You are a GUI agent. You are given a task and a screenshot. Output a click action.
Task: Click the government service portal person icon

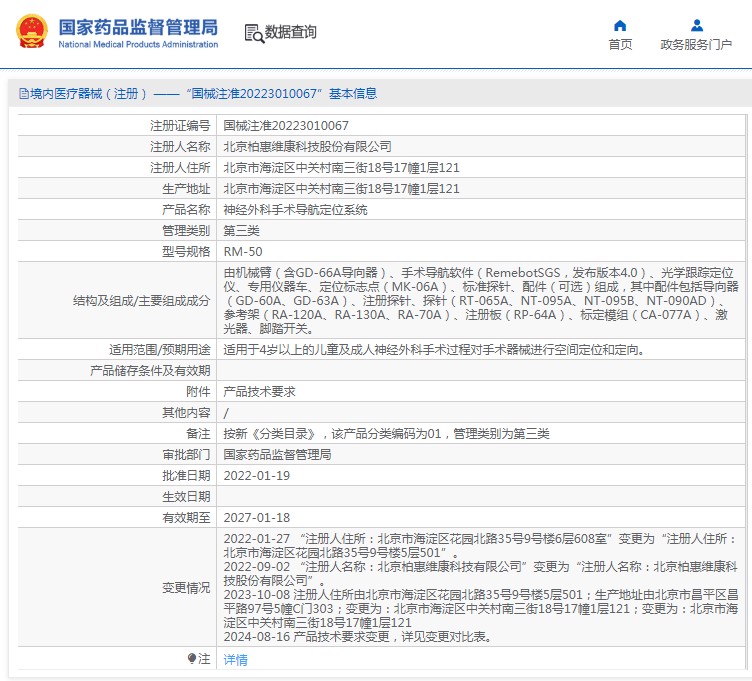click(697, 25)
